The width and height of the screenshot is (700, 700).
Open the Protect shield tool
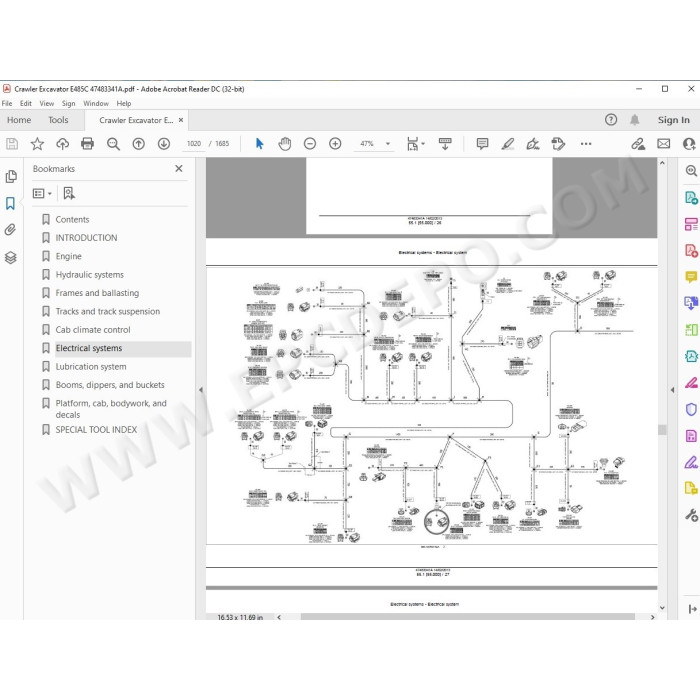click(x=691, y=409)
